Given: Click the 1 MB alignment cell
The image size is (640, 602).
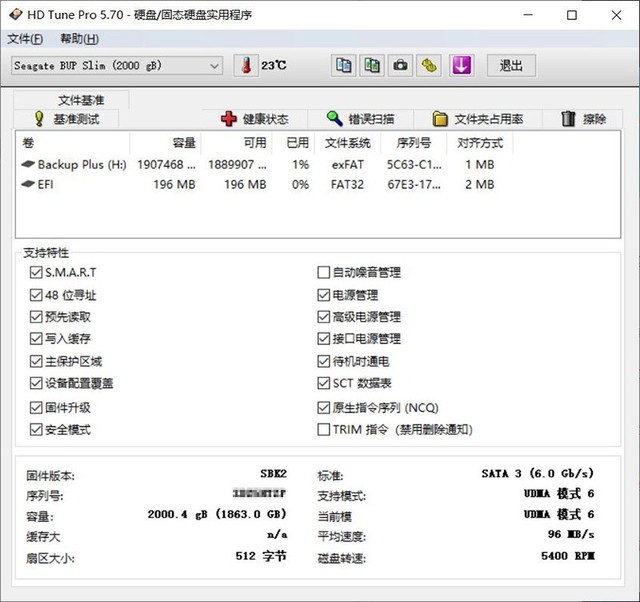Looking at the screenshot, I should click(480, 164).
